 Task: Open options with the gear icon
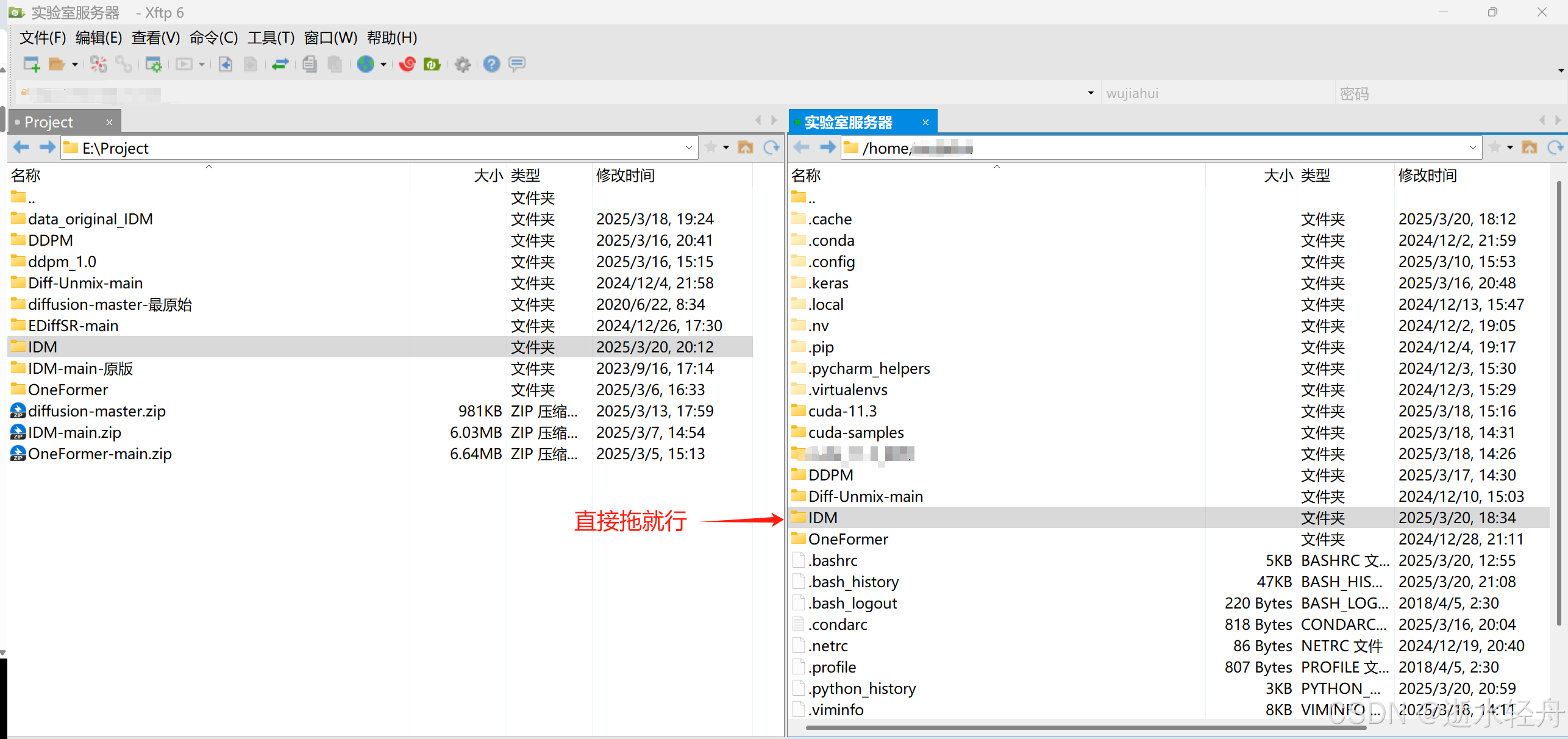[x=463, y=64]
